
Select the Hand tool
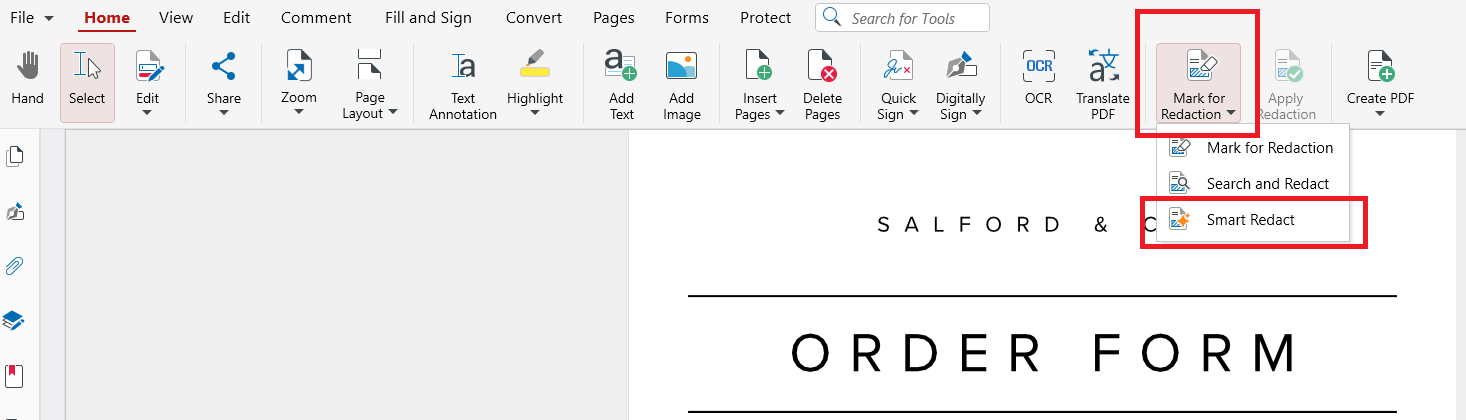tap(27, 80)
